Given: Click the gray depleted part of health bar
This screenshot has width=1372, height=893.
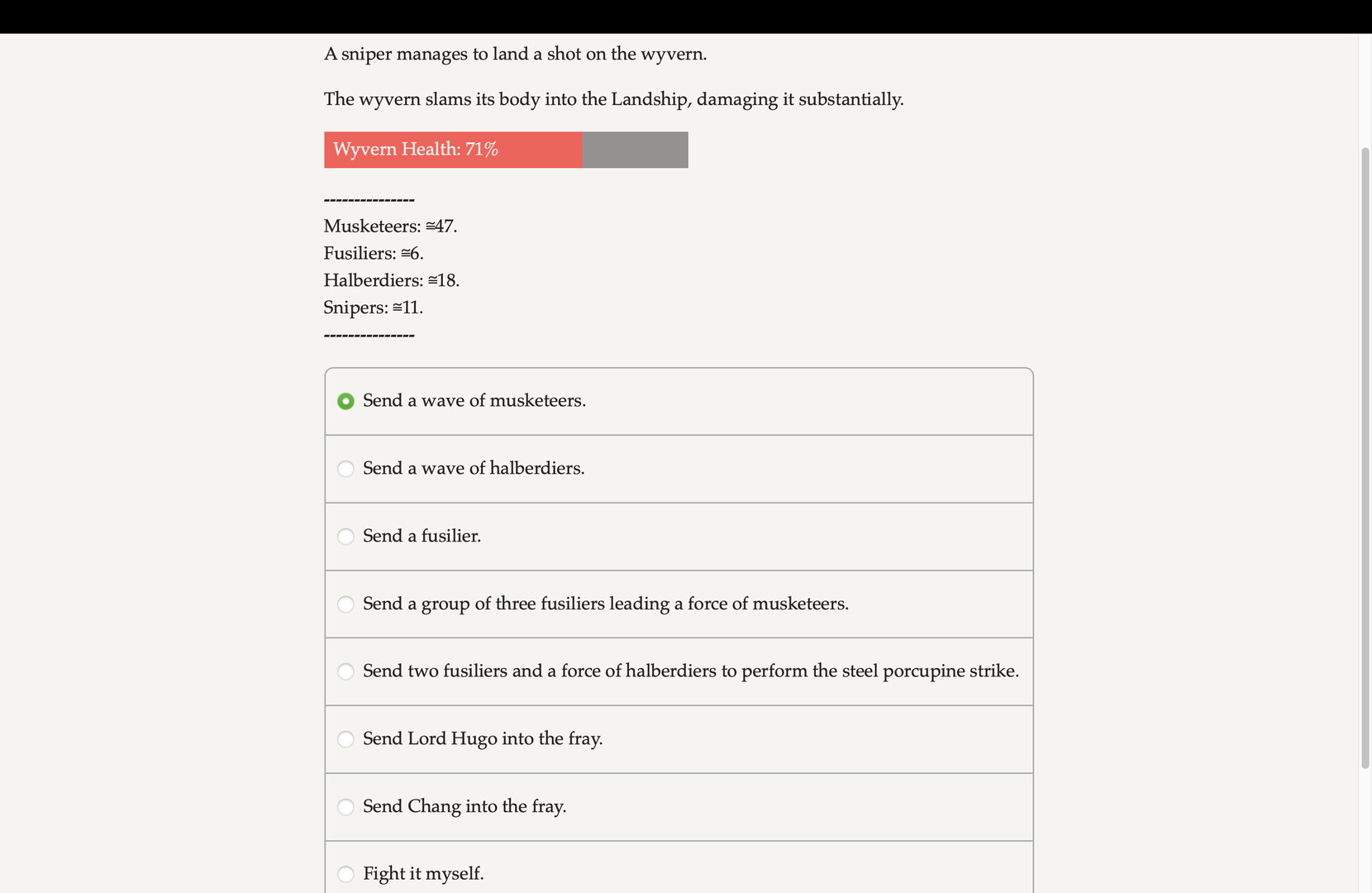Looking at the screenshot, I should click(636, 150).
